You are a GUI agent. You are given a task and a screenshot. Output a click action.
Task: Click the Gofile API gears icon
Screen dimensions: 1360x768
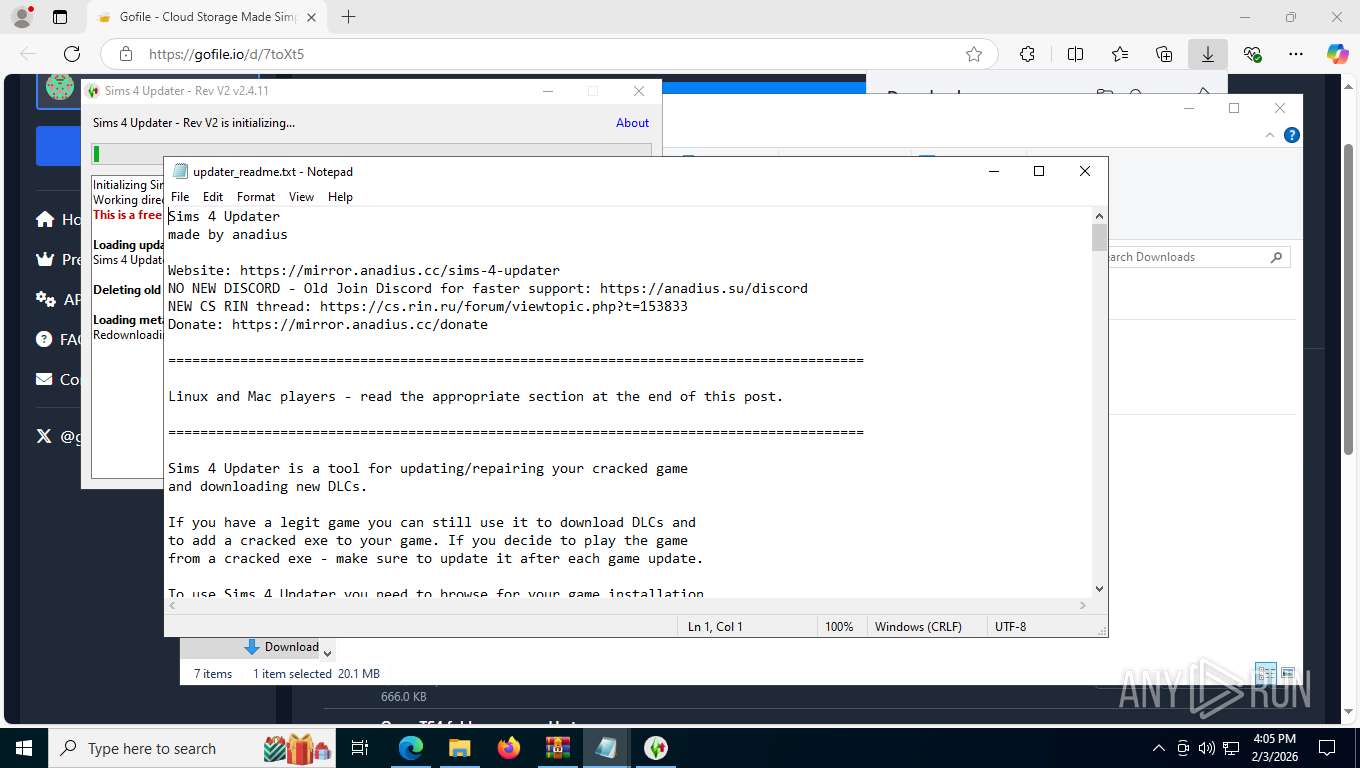point(45,299)
